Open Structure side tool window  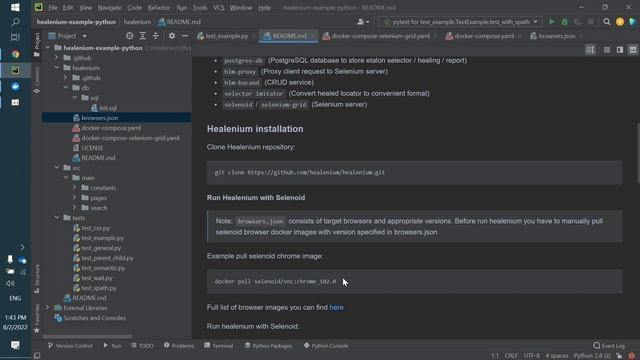click(37, 279)
